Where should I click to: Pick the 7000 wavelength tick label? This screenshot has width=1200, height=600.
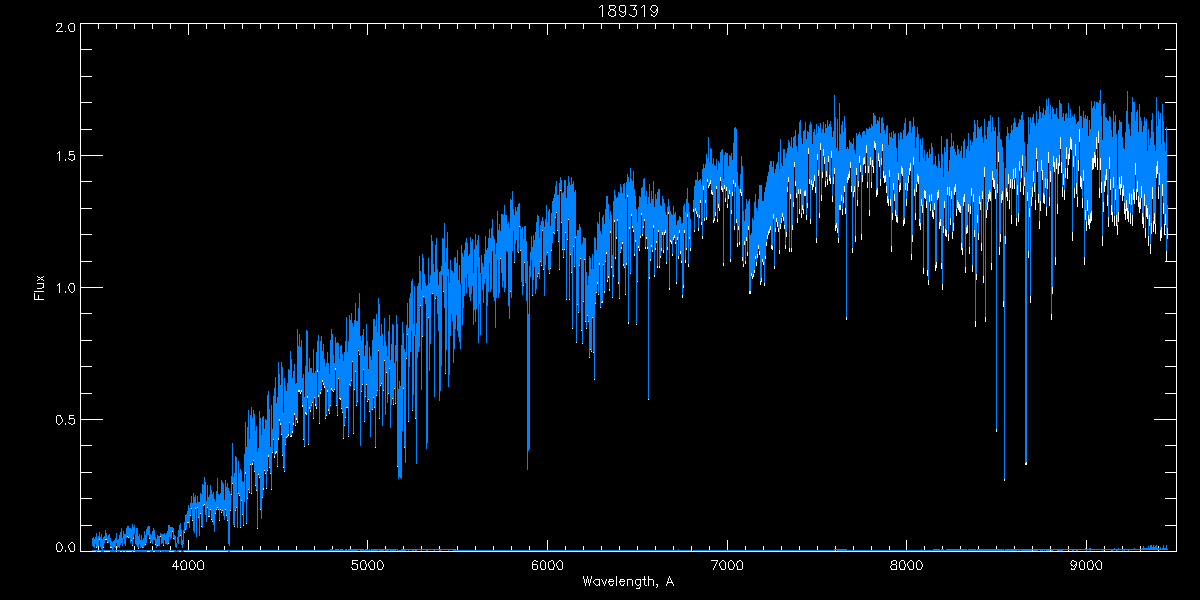click(x=727, y=566)
